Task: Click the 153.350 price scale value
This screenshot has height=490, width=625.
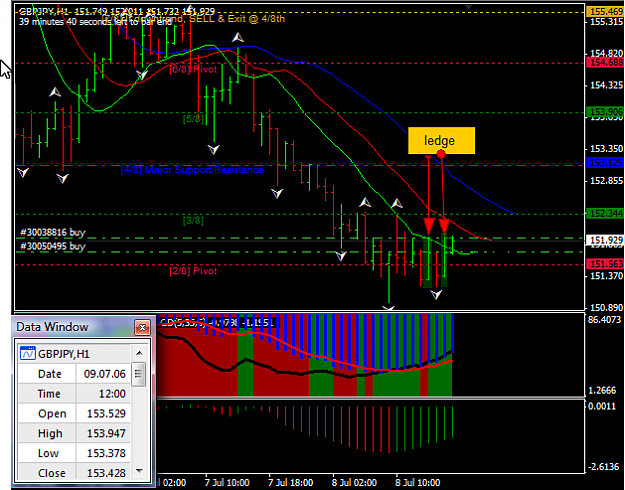Action: [606, 149]
